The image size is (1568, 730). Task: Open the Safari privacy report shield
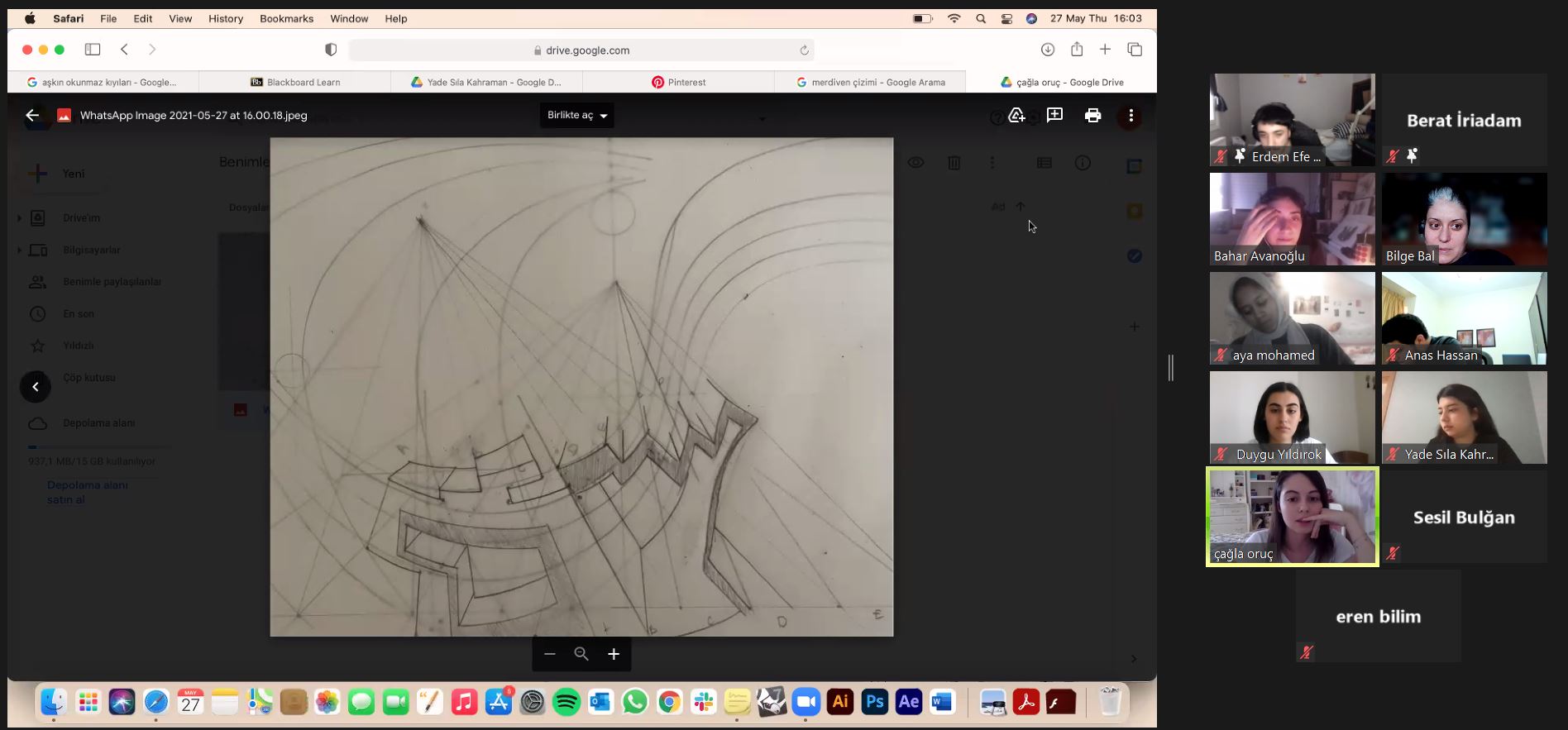tap(331, 50)
